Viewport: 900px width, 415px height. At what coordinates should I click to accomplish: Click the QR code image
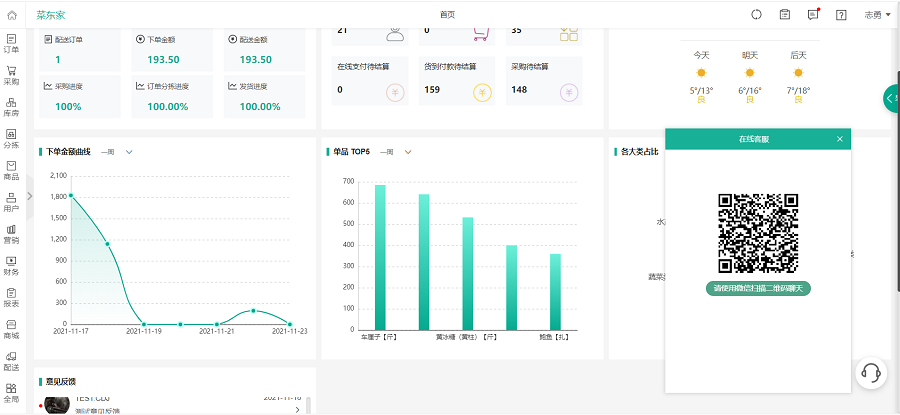[758, 234]
